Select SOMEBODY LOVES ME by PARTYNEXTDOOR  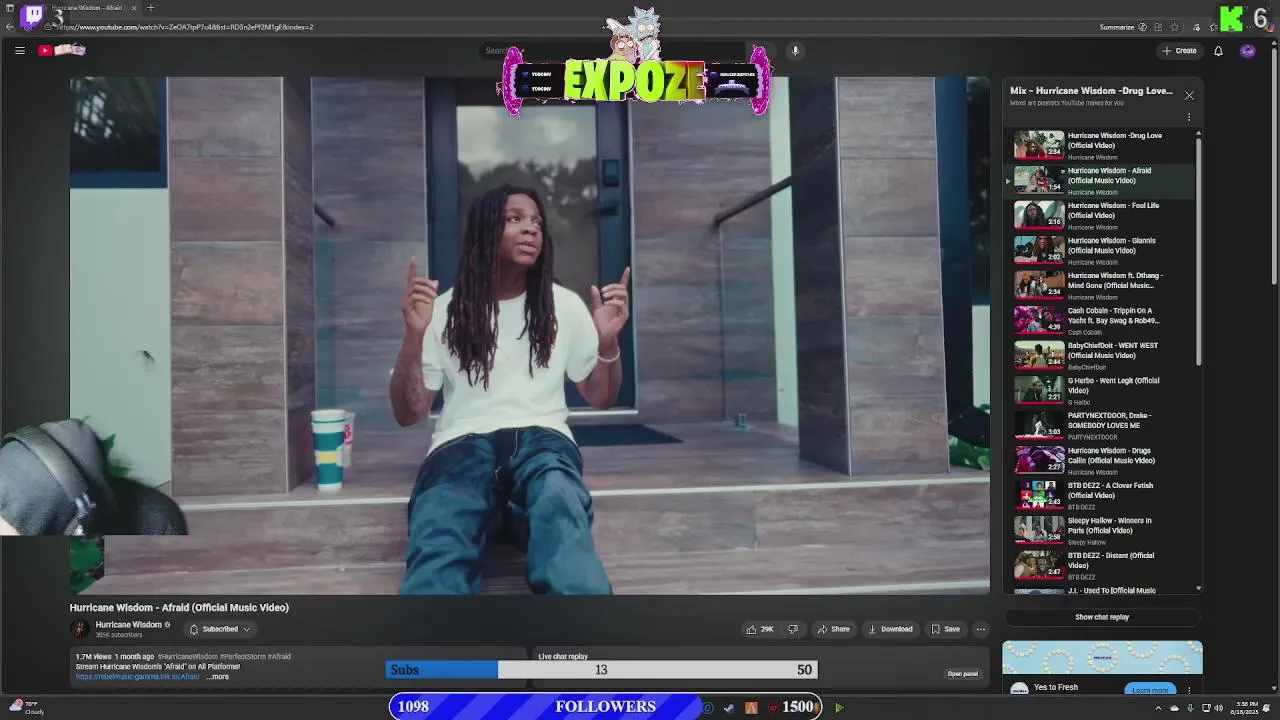pos(1100,426)
